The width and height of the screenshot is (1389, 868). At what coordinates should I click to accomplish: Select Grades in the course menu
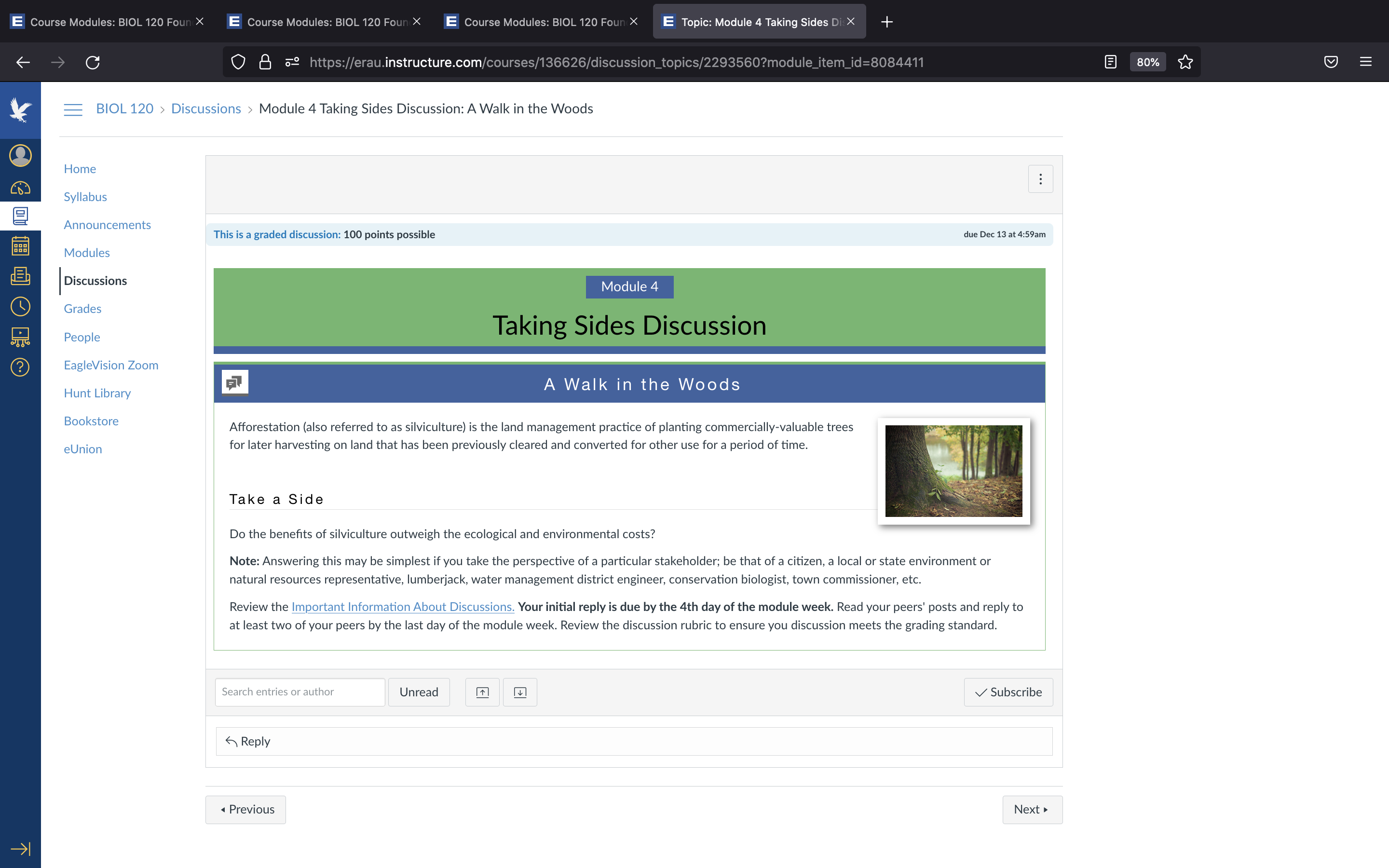(x=82, y=309)
